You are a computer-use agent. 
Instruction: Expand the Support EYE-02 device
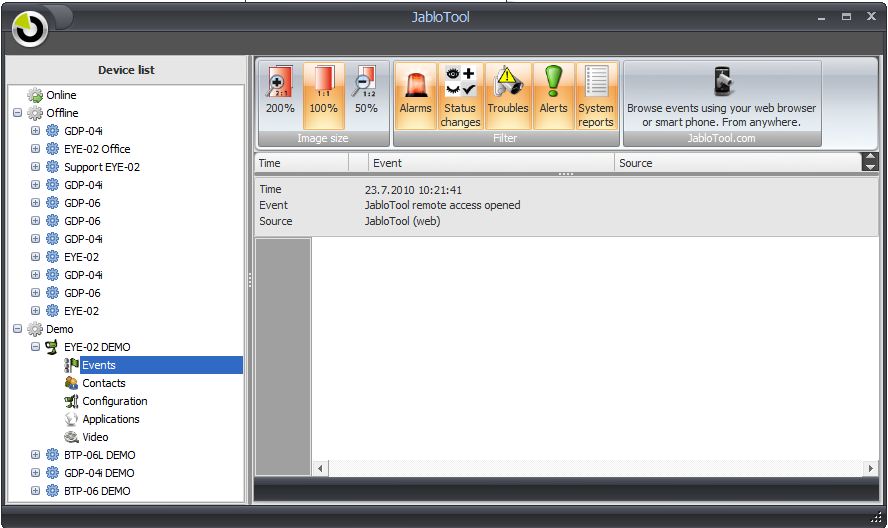coord(36,167)
